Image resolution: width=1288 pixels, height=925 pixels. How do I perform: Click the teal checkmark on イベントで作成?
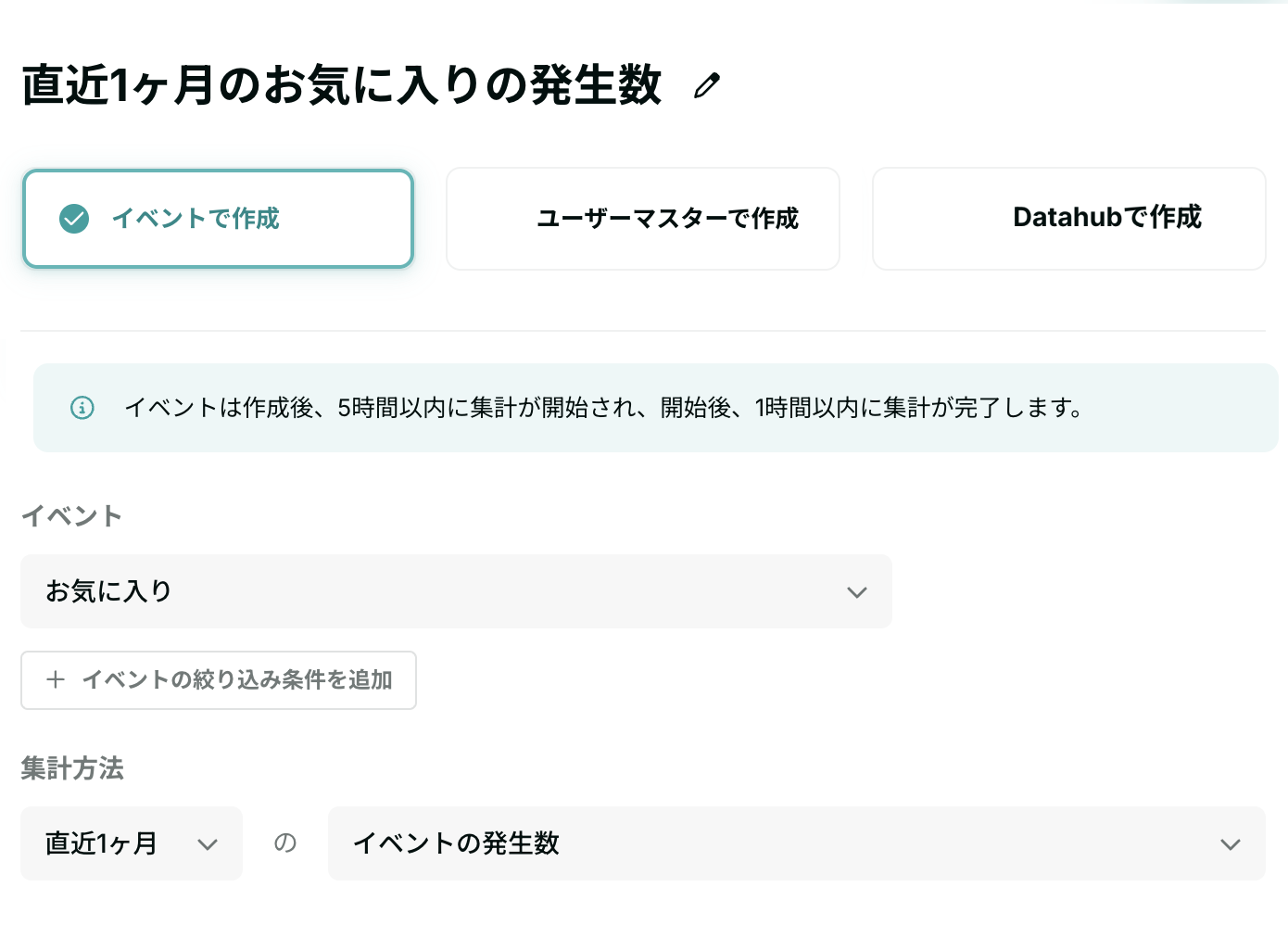pyautogui.click(x=74, y=219)
